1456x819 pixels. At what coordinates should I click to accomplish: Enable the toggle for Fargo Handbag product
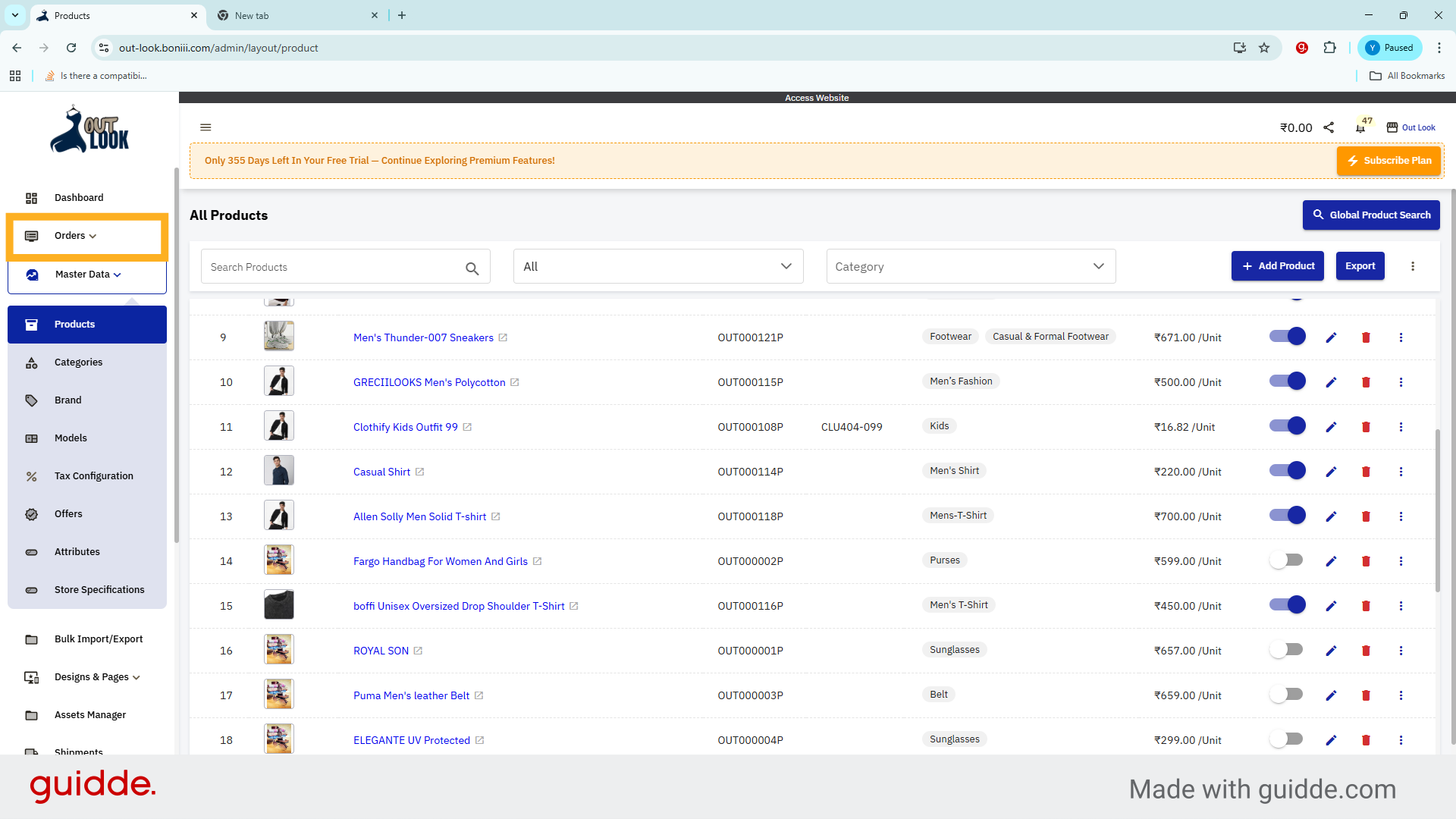[x=1287, y=560]
